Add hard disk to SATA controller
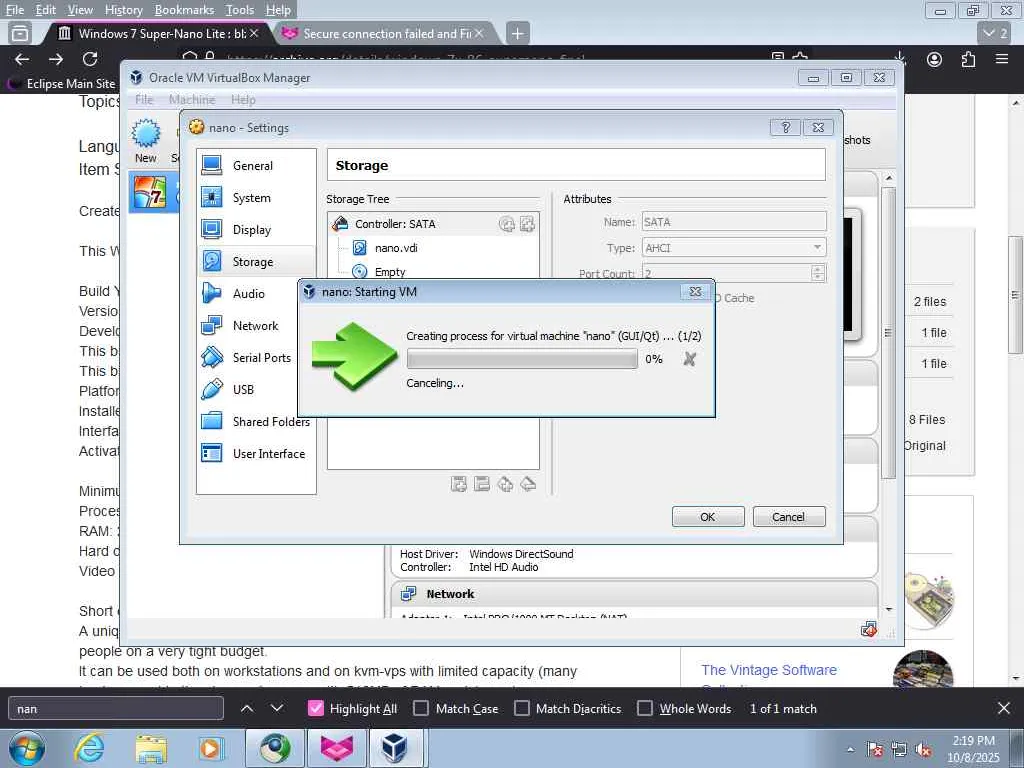Viewport: 1024px width, 768px height. tap(527, 224)
